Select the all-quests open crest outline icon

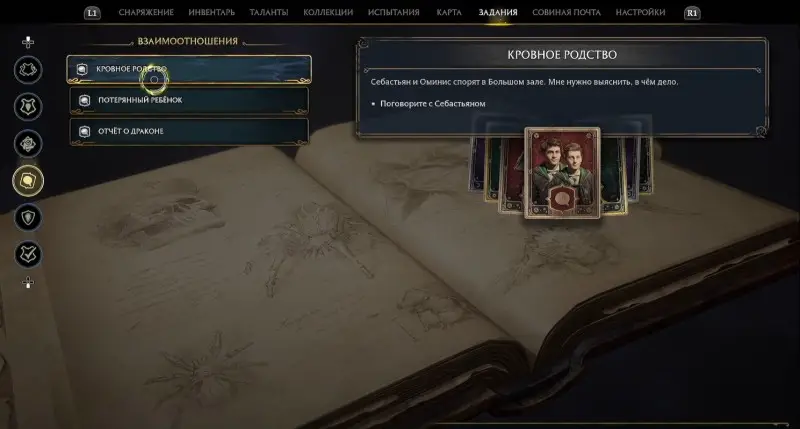point(28,70)
